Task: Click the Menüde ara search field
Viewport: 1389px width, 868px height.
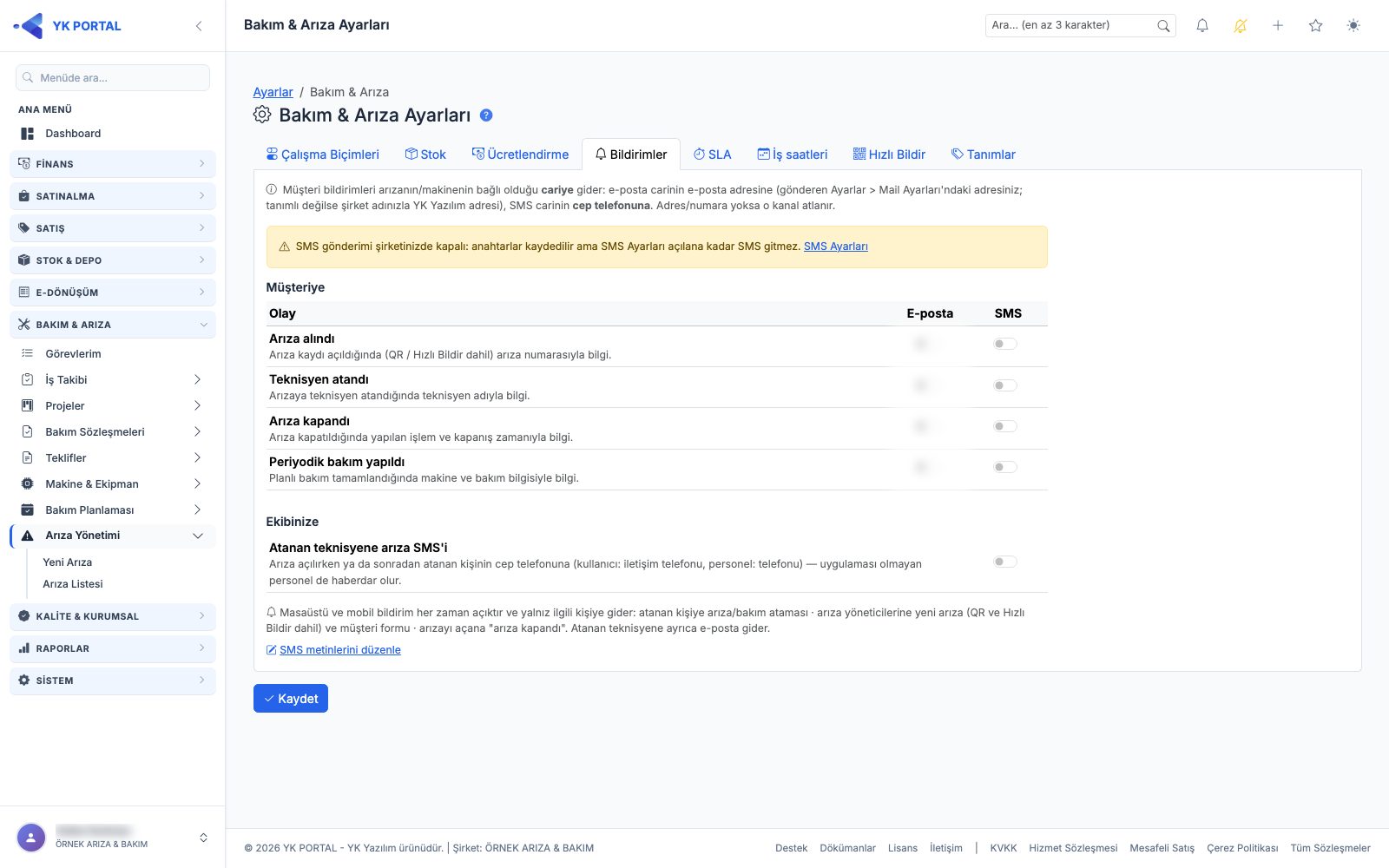Action: coord(113,77)
